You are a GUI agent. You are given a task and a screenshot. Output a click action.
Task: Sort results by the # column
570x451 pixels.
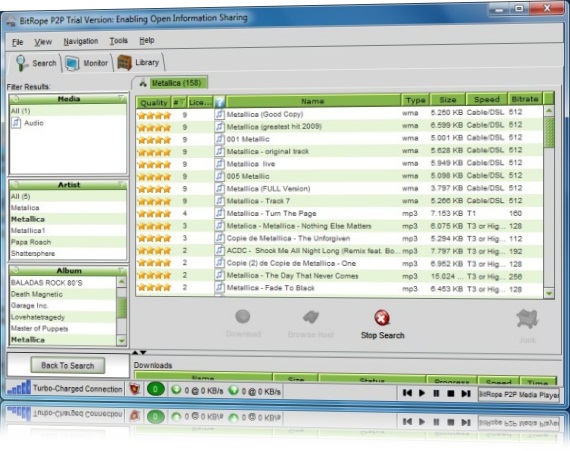(179, 102)
